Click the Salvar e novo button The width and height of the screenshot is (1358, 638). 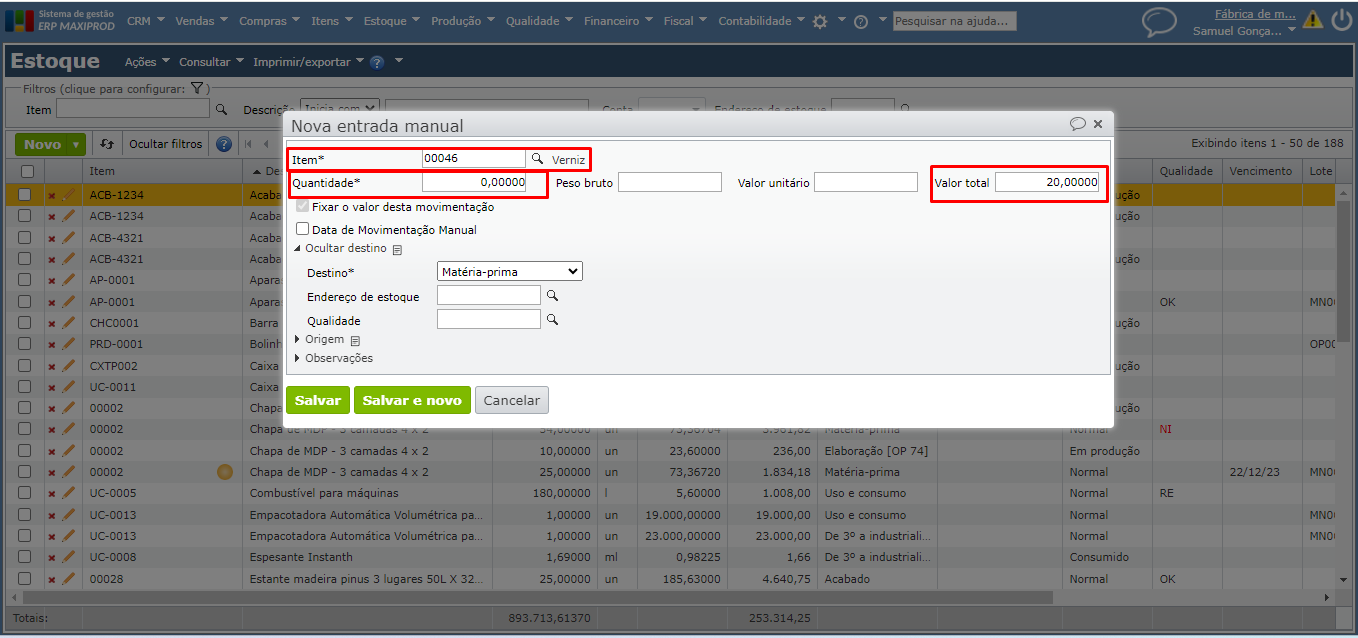(412, 400)
